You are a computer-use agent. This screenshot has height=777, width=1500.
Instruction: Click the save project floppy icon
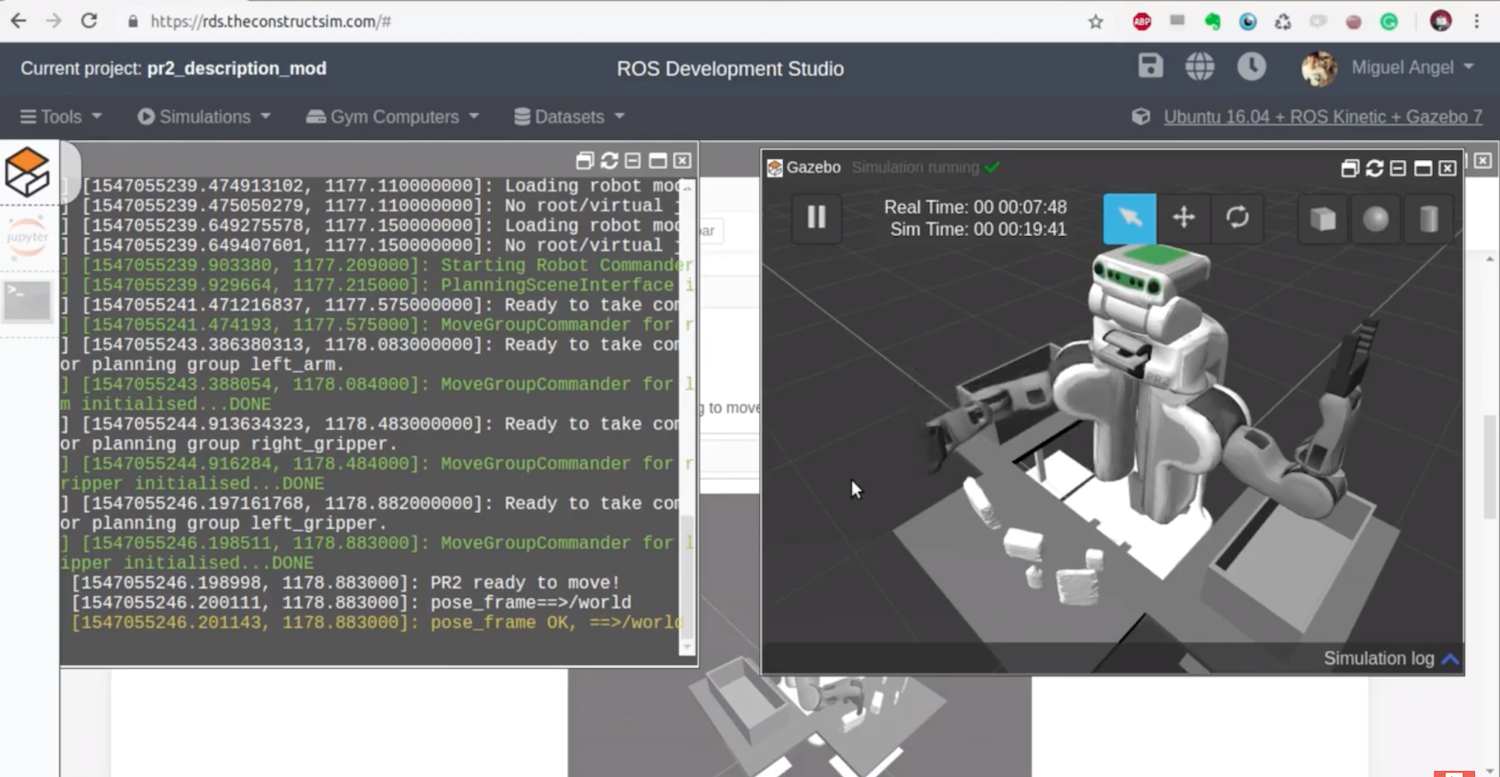pyautogui.click(x=1150, y=66)
